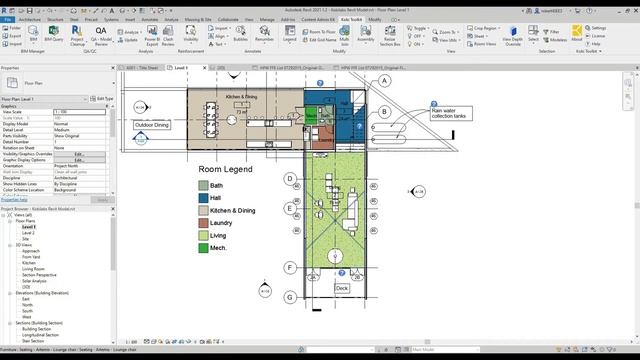Close the Level 1 view tab

pos(204,68)
